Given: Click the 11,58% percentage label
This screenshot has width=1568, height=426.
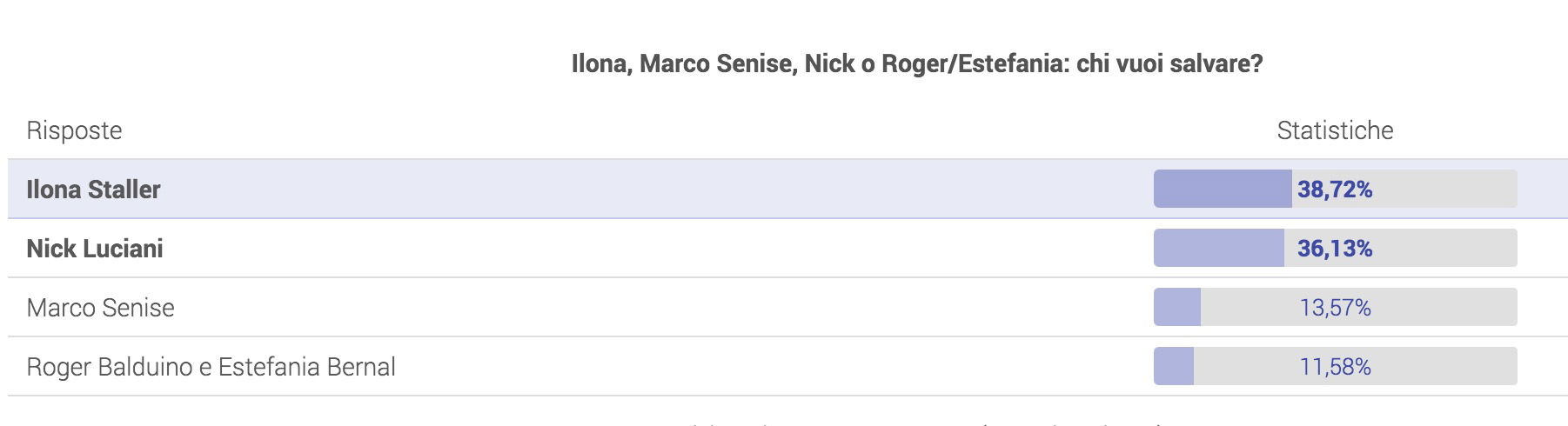Looking at the screenshot, I should (x=1335, y=367).
